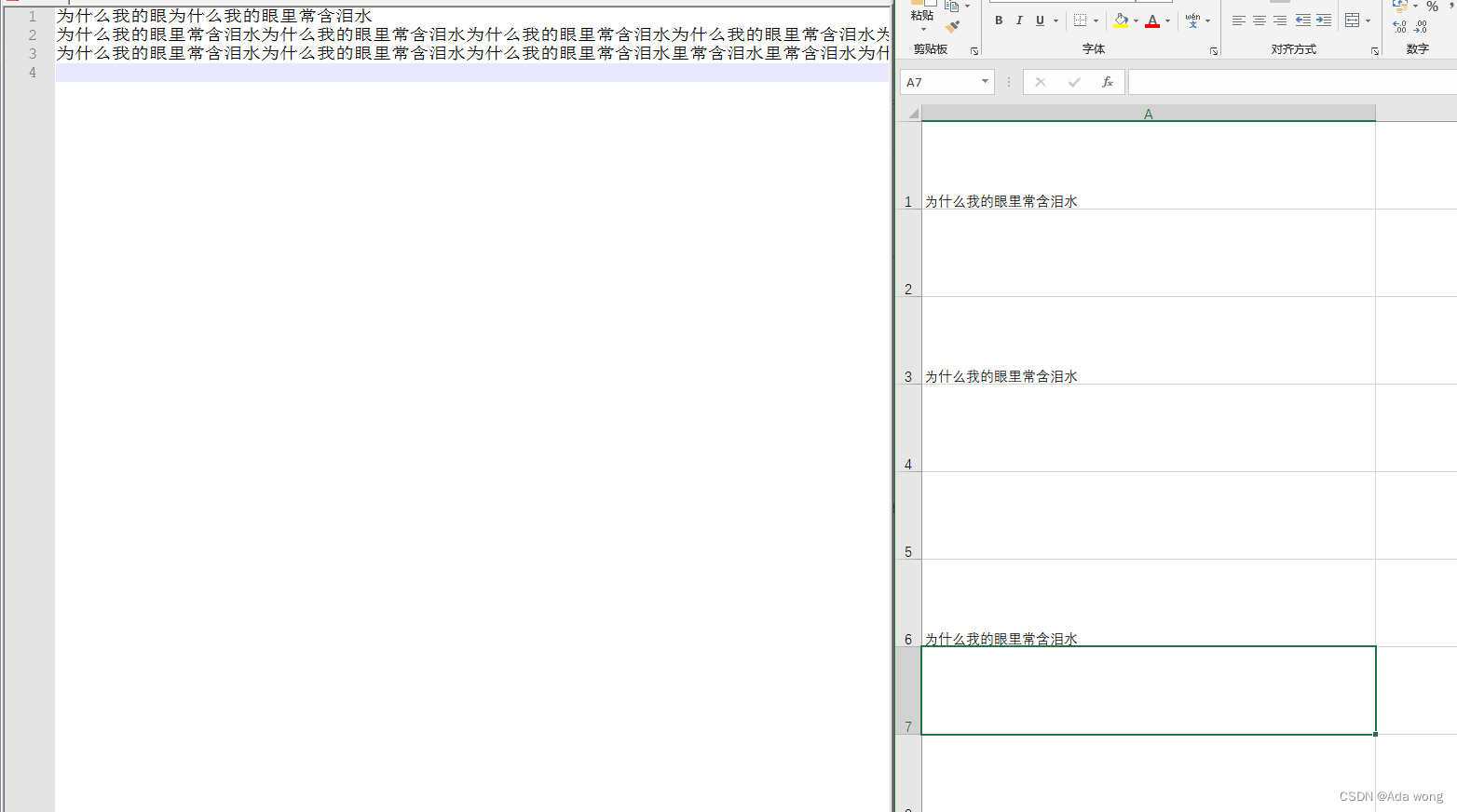The height and width of the screenshot is (812, 1457).
Task: Open 剪贴板 dialog launcher
Action: click(x=974, y=51)
